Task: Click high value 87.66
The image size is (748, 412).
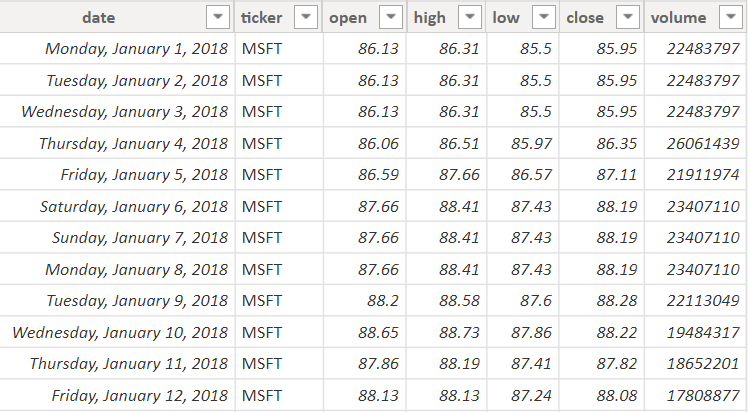Action: 459,175
